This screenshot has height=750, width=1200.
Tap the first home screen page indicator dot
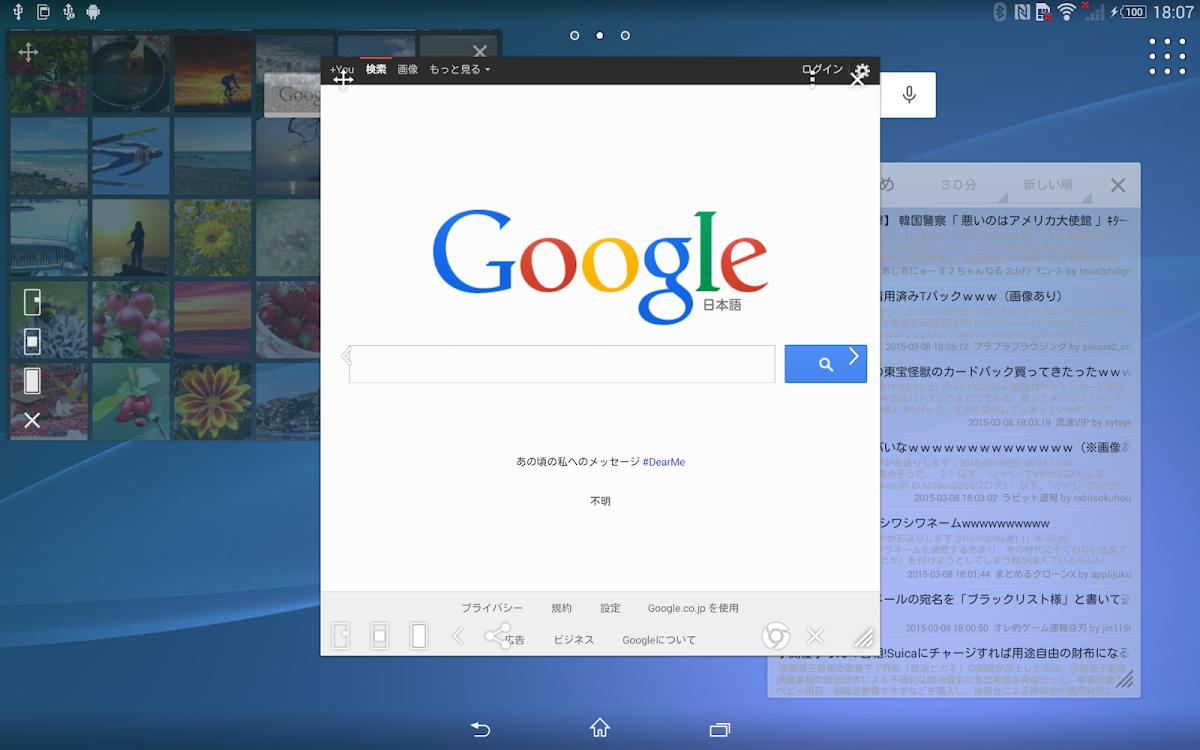(575, 36)
